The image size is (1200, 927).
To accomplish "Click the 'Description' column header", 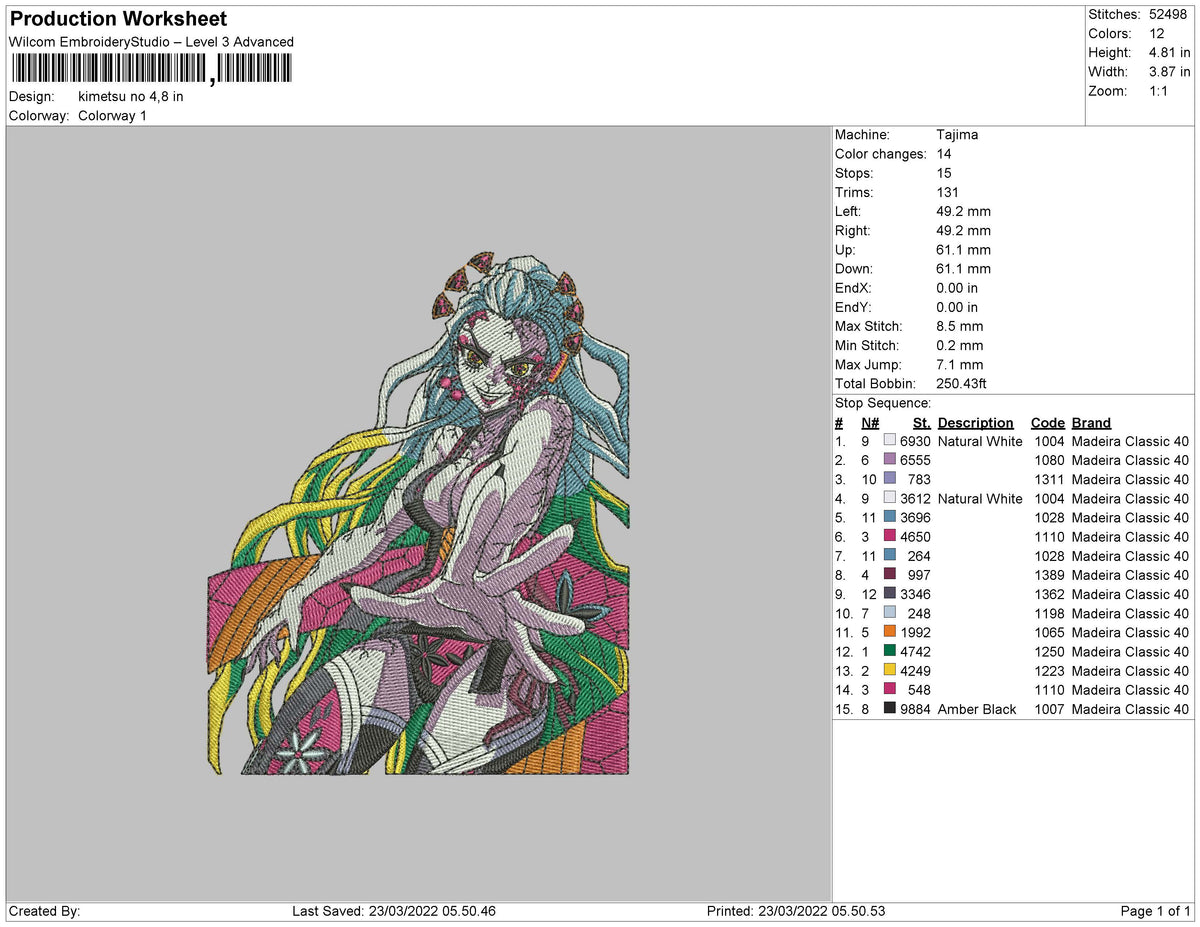I will click(975, 423).
